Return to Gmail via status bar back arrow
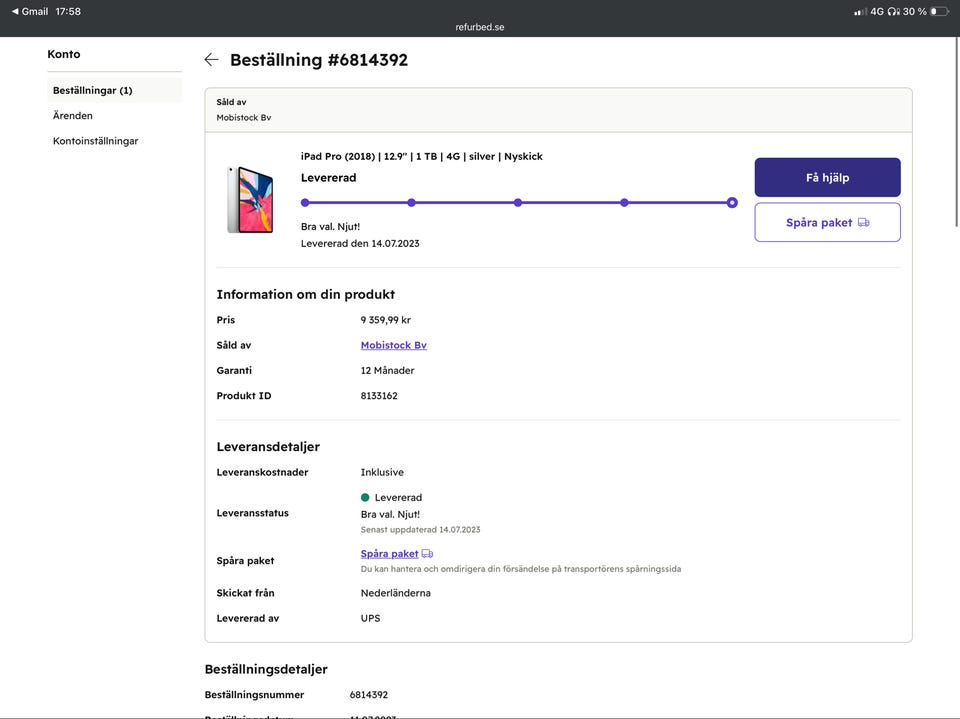This screenshot has width=960, height=719. (15, 11)
